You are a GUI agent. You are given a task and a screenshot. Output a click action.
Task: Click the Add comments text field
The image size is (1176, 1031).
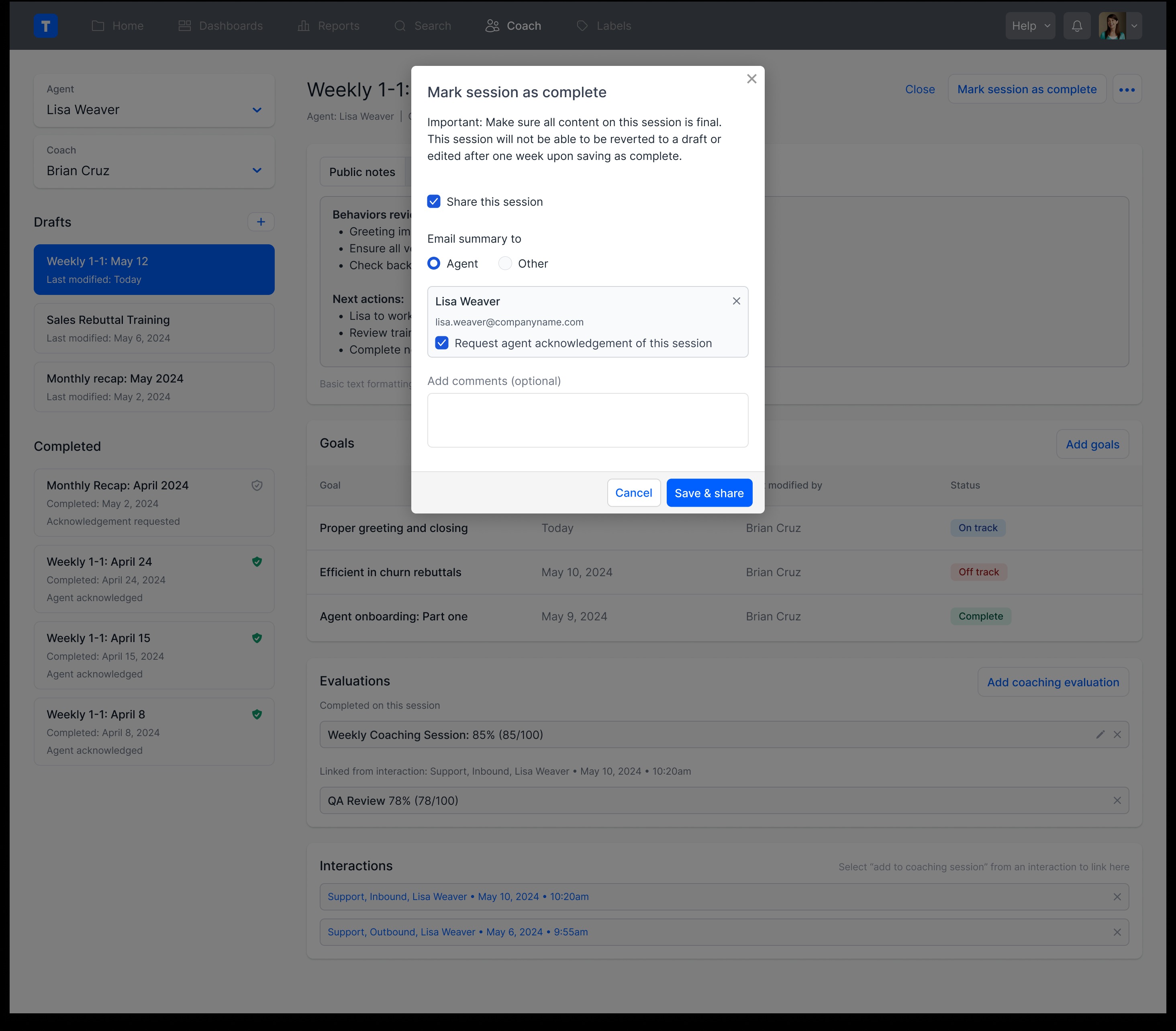click(587, 421)
